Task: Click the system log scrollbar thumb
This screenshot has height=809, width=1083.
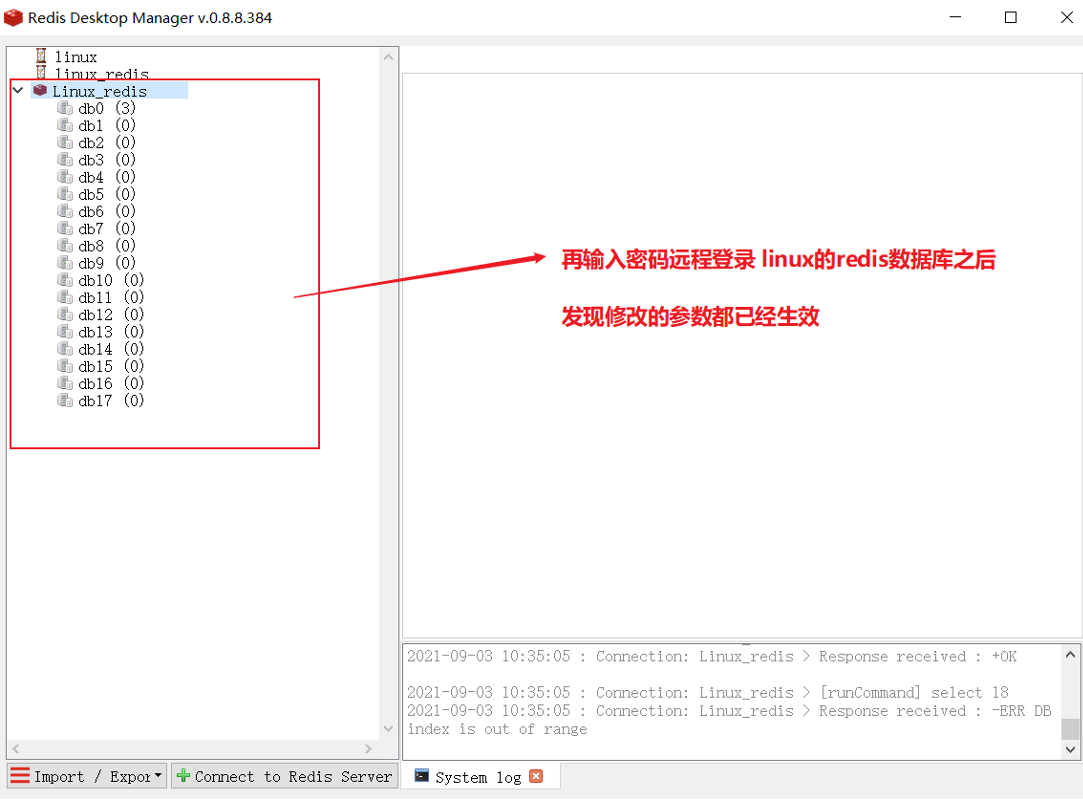Action: [1071, 730]
